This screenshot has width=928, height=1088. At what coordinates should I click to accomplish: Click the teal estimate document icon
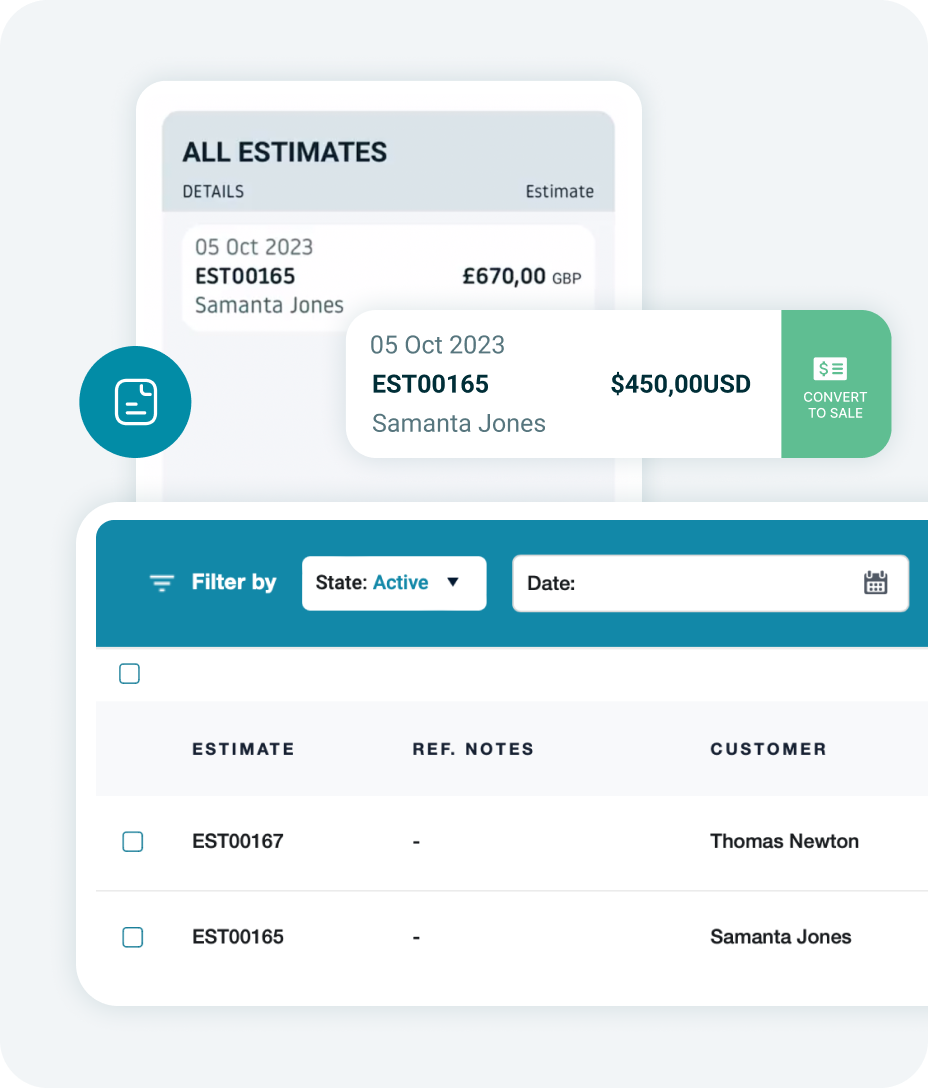[135, 402]
